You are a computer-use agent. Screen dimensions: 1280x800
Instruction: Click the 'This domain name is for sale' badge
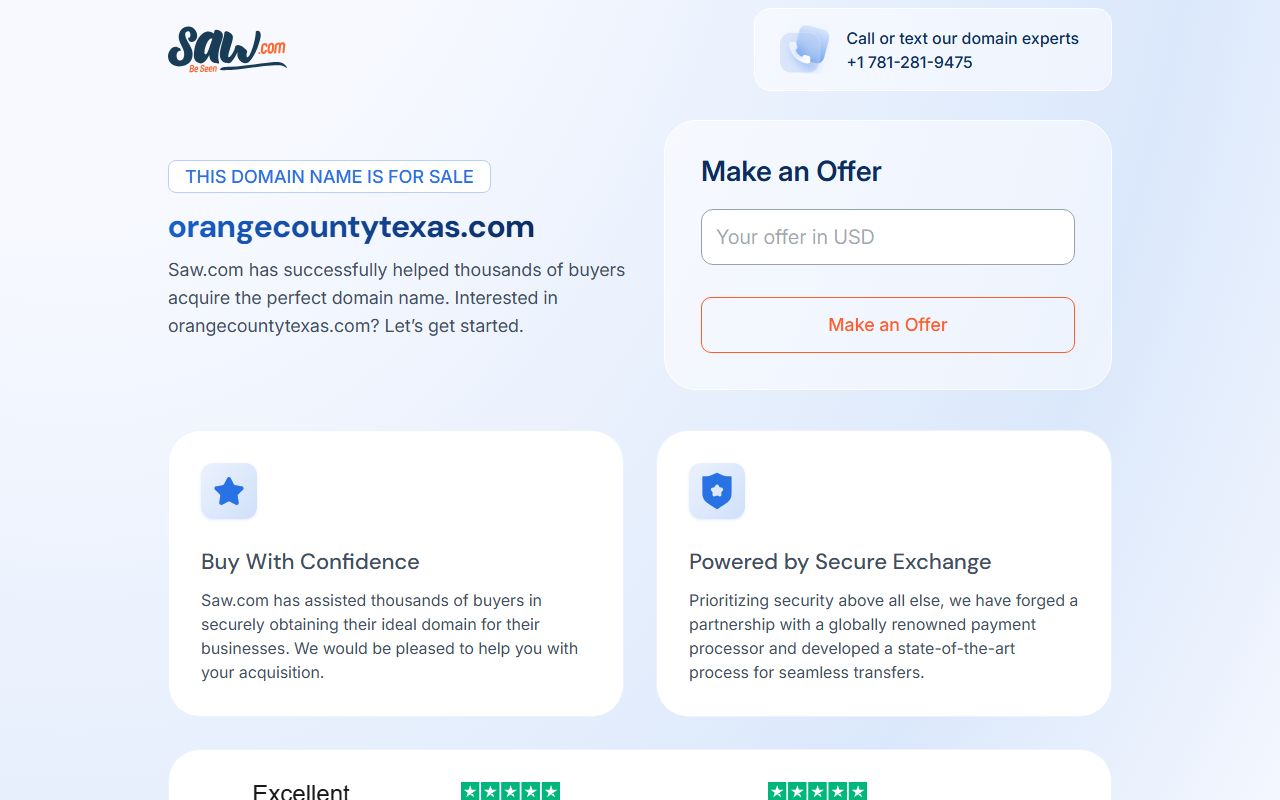pyautogui.click(x=329, y=176)
